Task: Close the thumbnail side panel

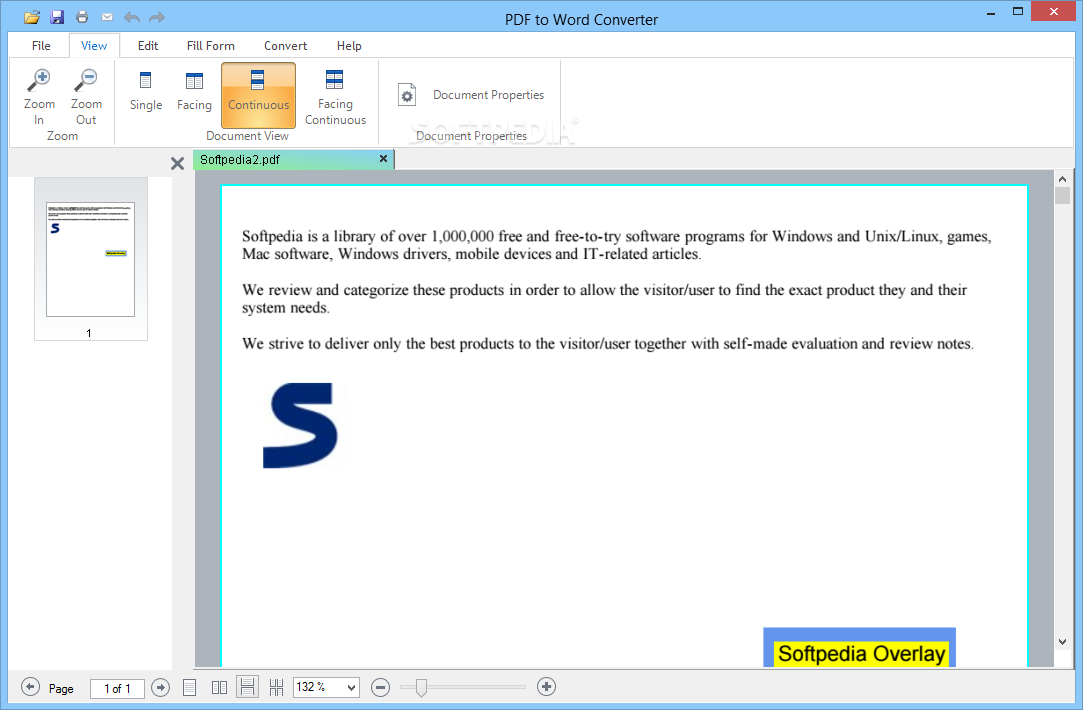Action: click(178, 164)
